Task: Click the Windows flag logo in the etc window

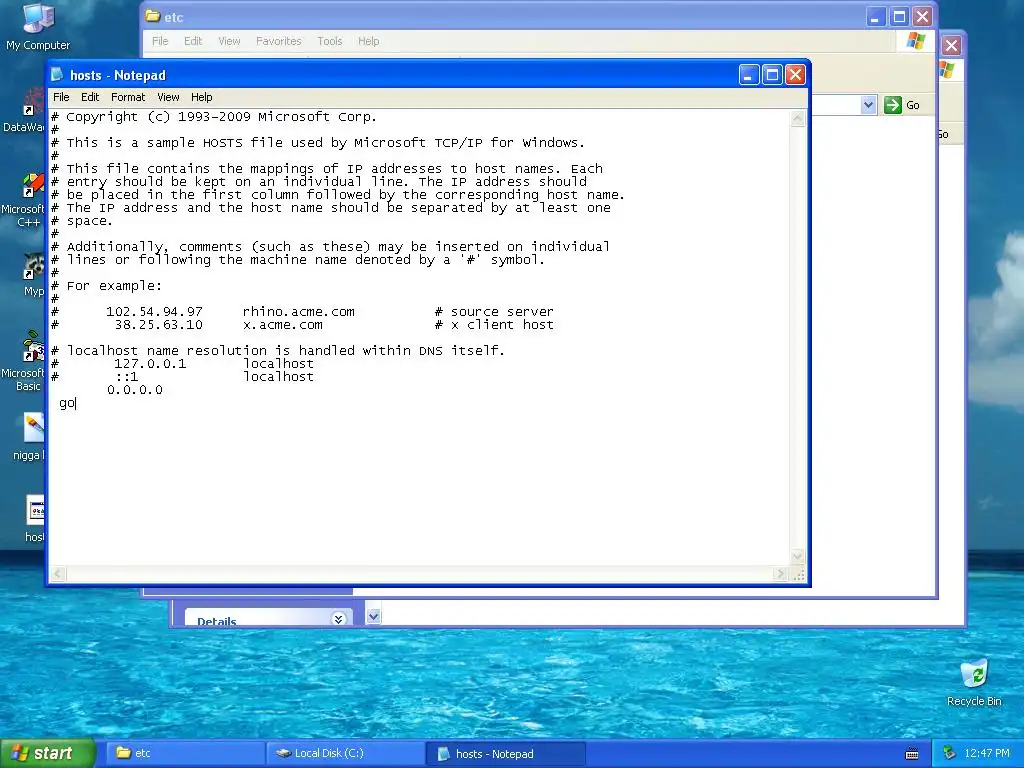Action: (x=916, y=41)
